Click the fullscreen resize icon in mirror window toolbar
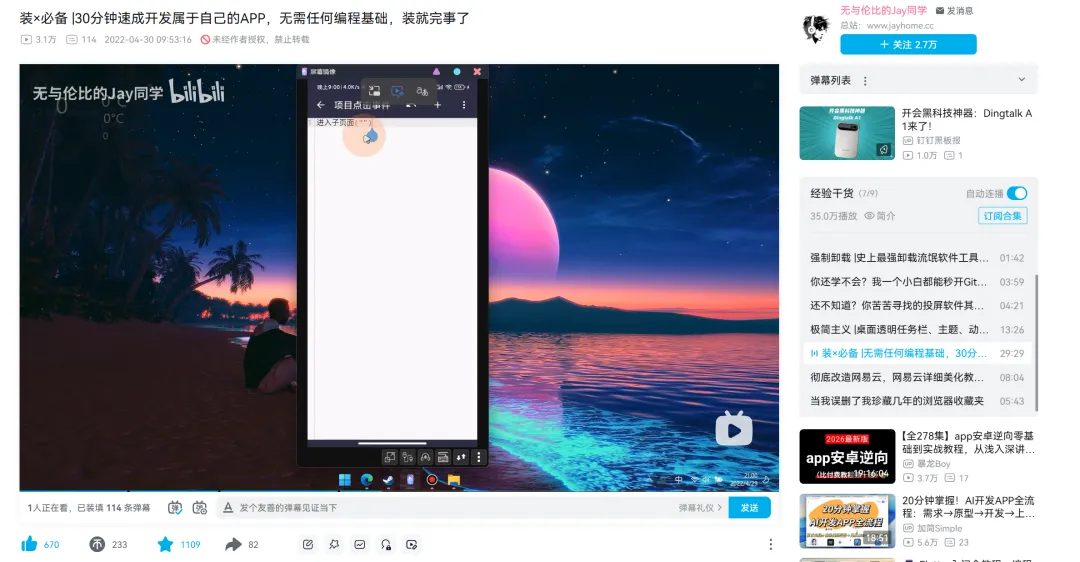Screen dimensions: 1080x562 pos(390,457)
